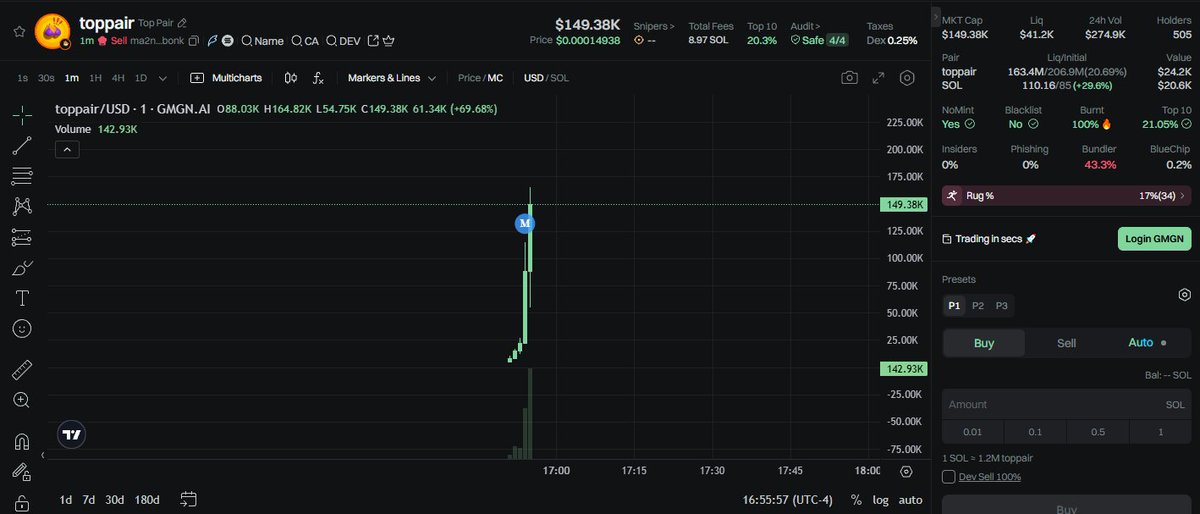Select the brush drawing tool
This screenshot has width=1200, height=514.
(x=21, y=268)
